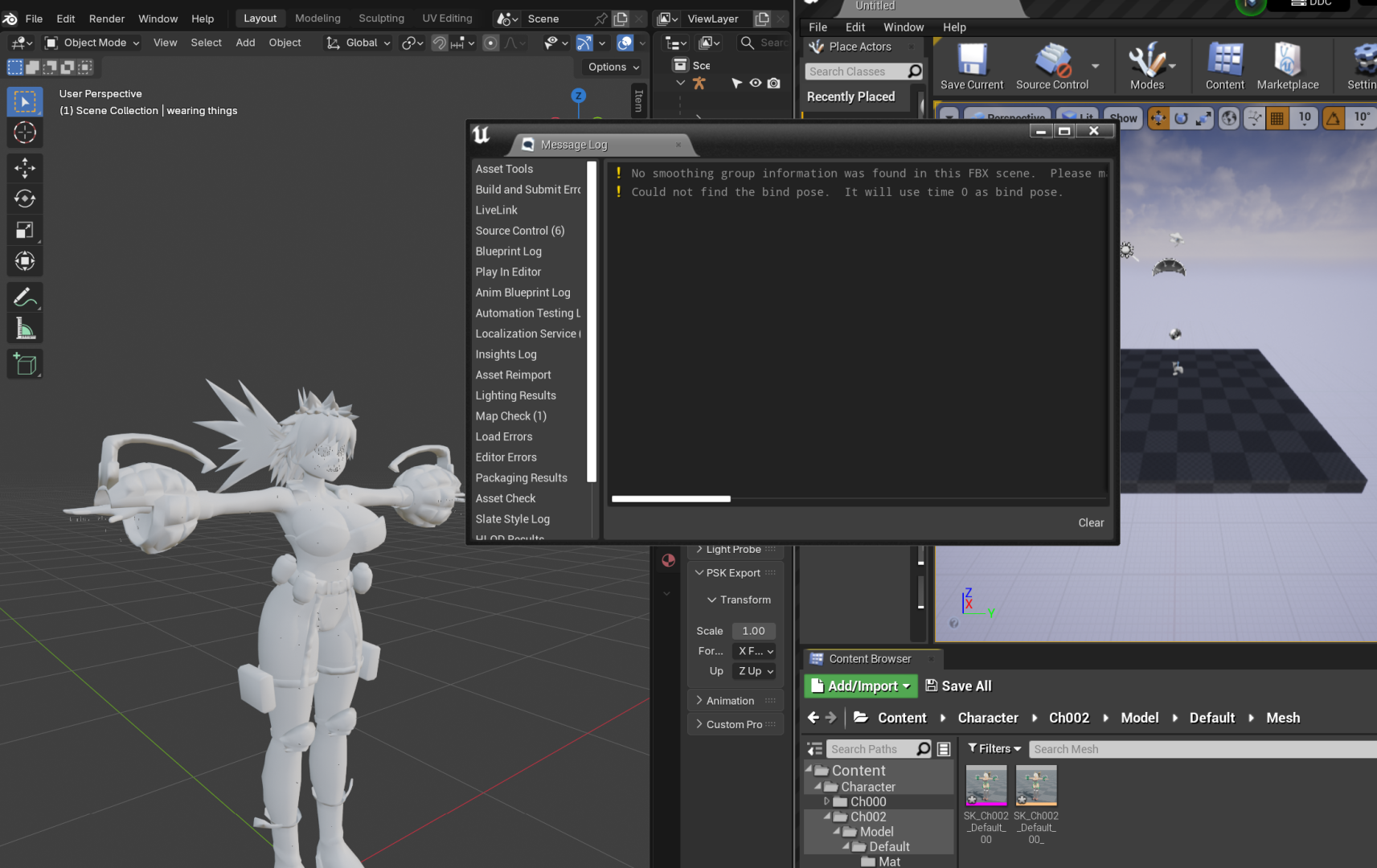
Task: Switch to the Modeling workspace tab
Action: [x=318, y=18]
